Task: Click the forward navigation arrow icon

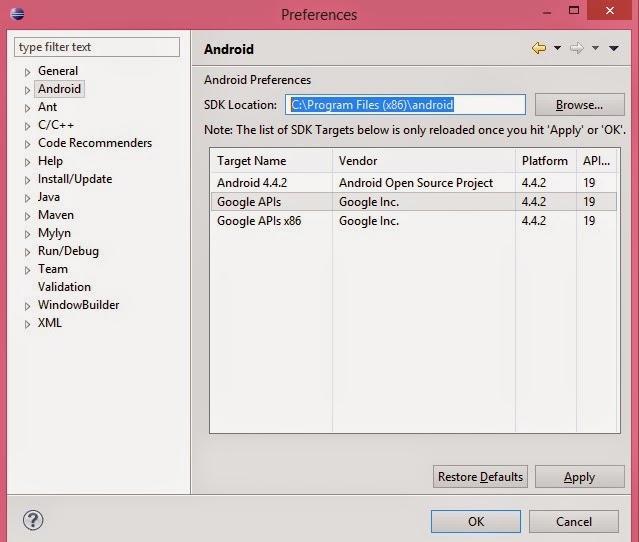Action: 577,48
